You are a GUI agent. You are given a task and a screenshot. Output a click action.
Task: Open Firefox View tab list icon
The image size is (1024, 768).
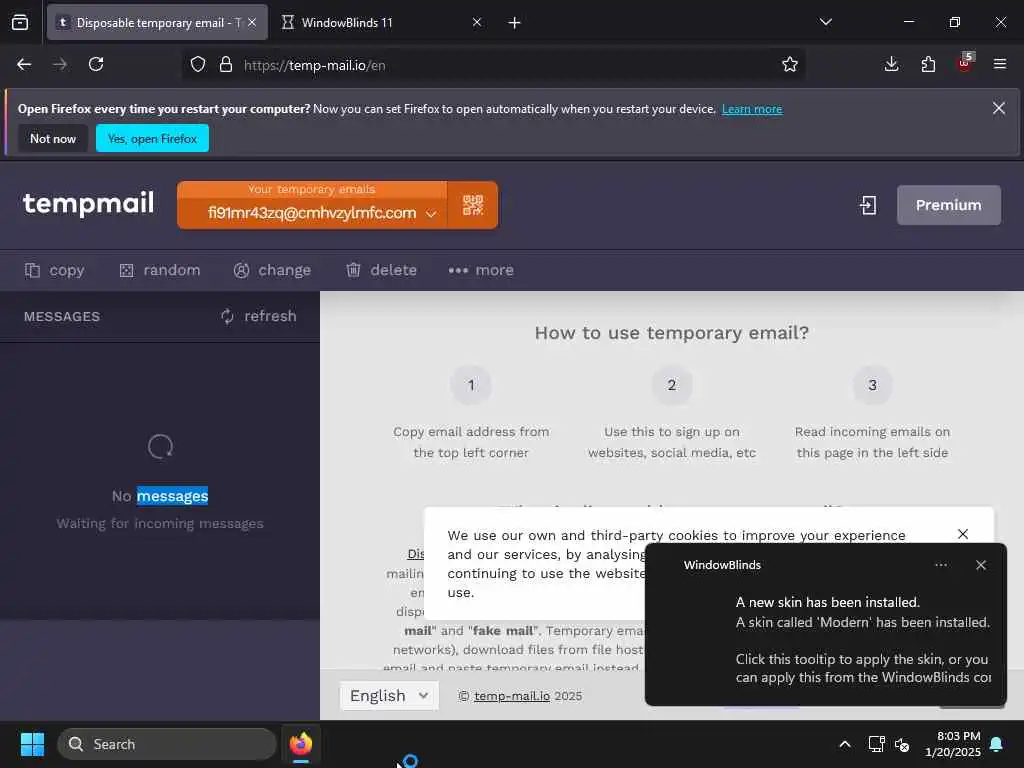pos(20,22)
